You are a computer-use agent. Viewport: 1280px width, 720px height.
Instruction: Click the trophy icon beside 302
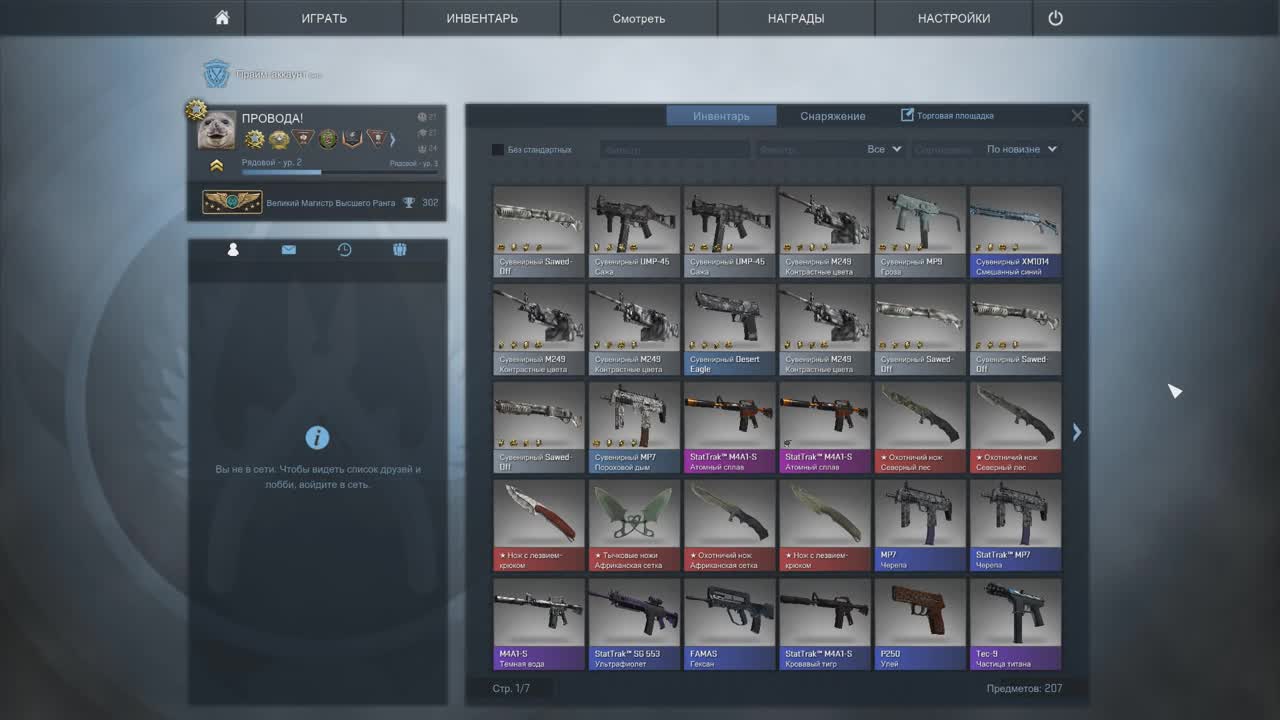[409, 202]
